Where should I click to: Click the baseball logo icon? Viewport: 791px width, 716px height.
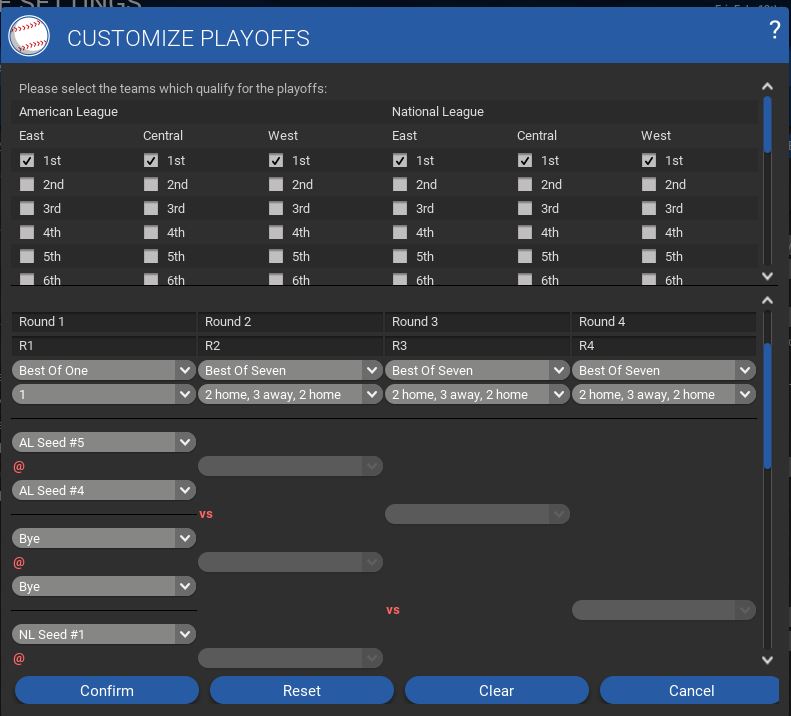point(29,36)
